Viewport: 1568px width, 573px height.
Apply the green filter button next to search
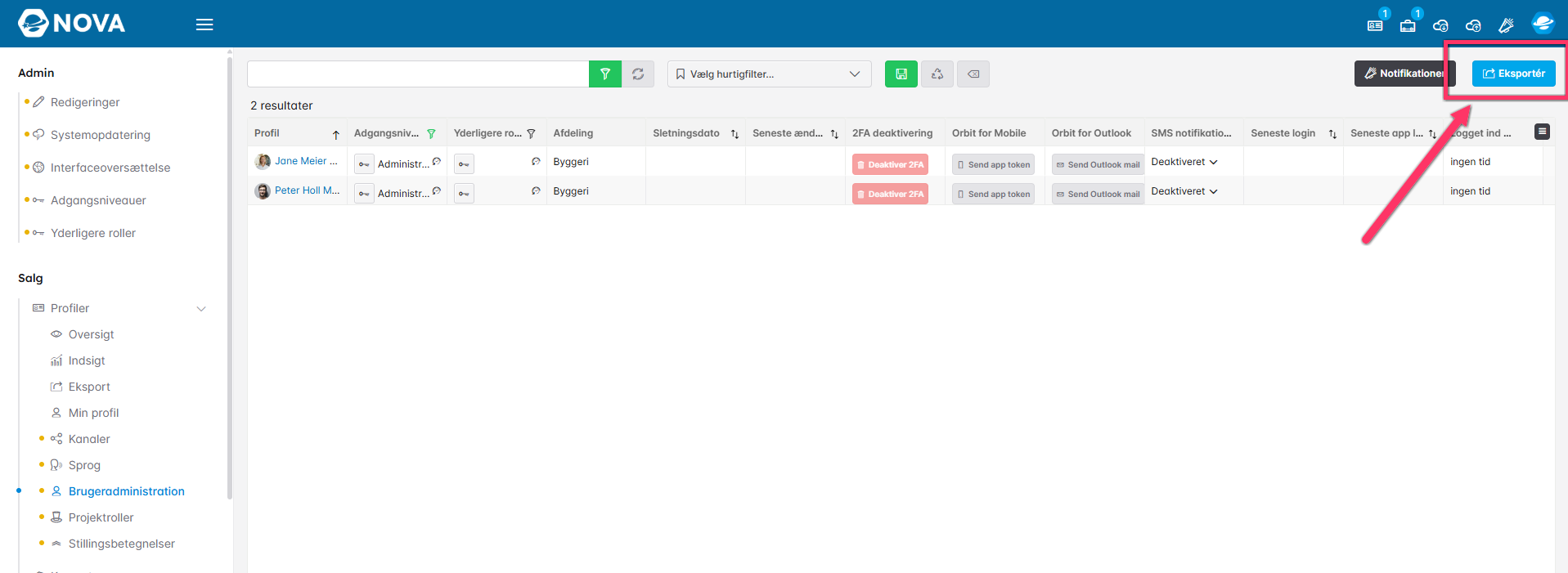[x=605, y=74]
